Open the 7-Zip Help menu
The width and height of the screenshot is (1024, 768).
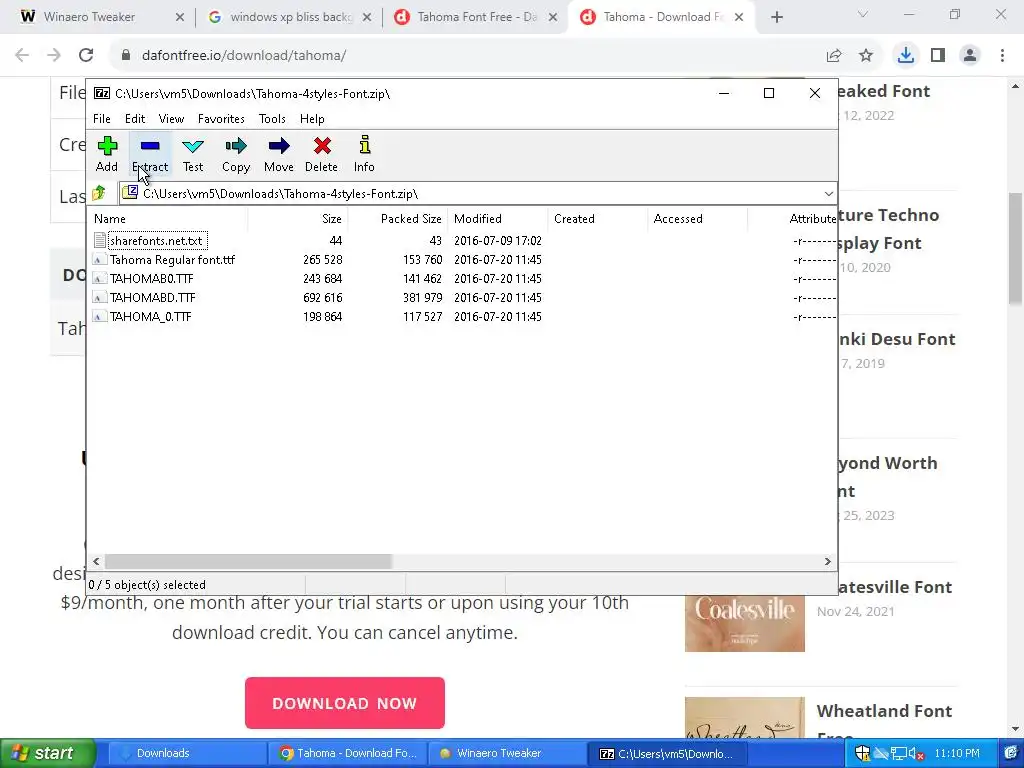pyautogui.click(x=312, y=119)
